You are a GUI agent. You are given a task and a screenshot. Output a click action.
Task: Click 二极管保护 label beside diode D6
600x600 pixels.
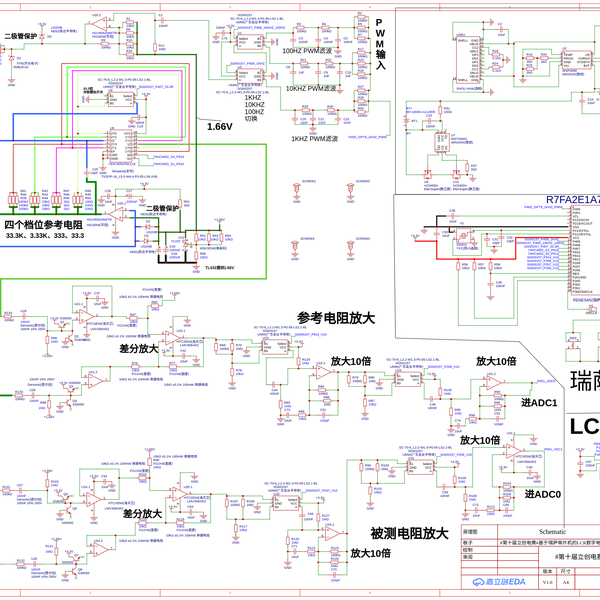pos(21,37)
